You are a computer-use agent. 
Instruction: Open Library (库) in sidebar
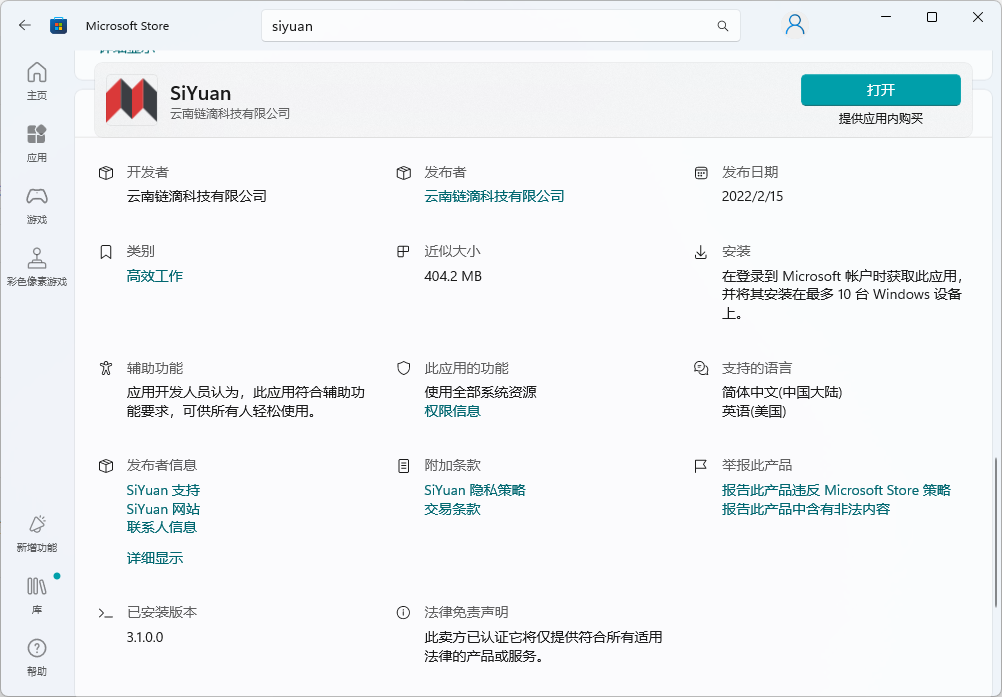pos(37,594)
